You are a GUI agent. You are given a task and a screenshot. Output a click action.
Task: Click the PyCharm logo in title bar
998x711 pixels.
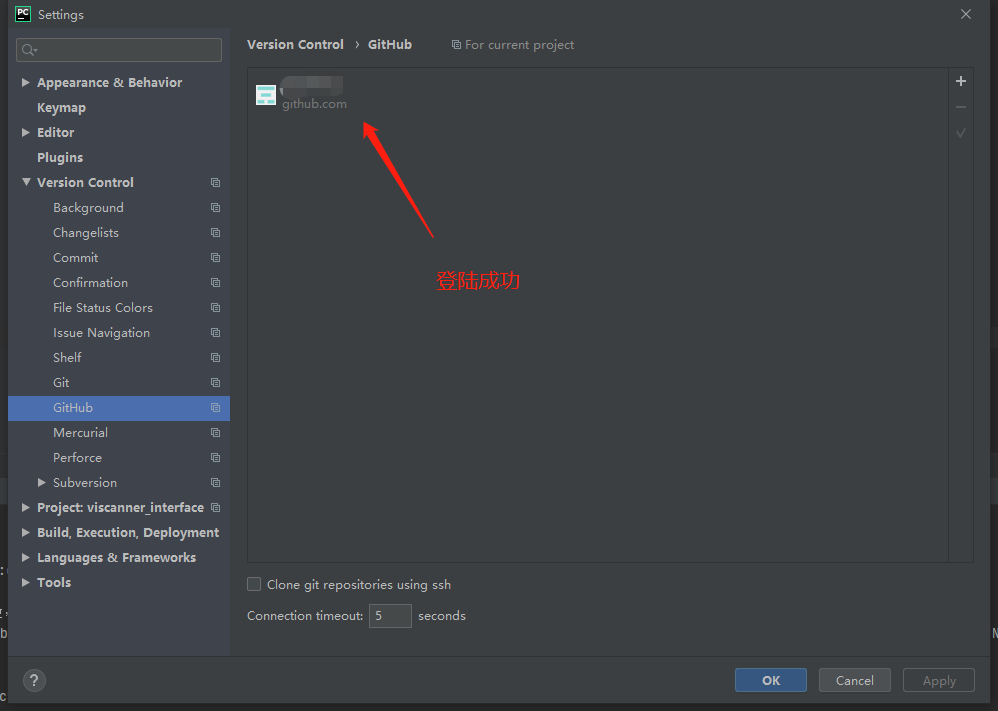coord(23,14)
